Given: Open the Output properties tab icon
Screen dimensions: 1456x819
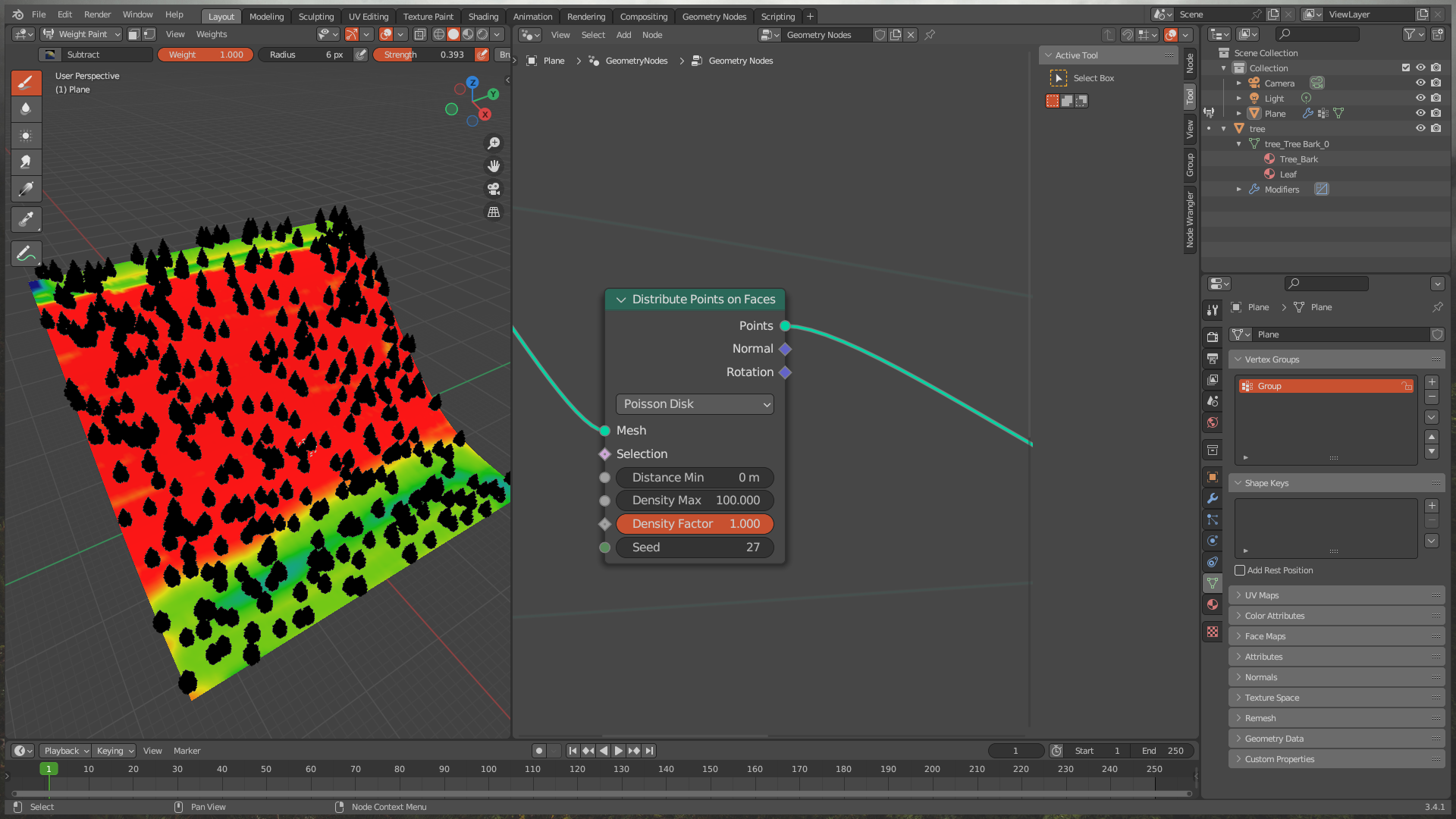Looking at the screenshot, I should point(1213,358).
